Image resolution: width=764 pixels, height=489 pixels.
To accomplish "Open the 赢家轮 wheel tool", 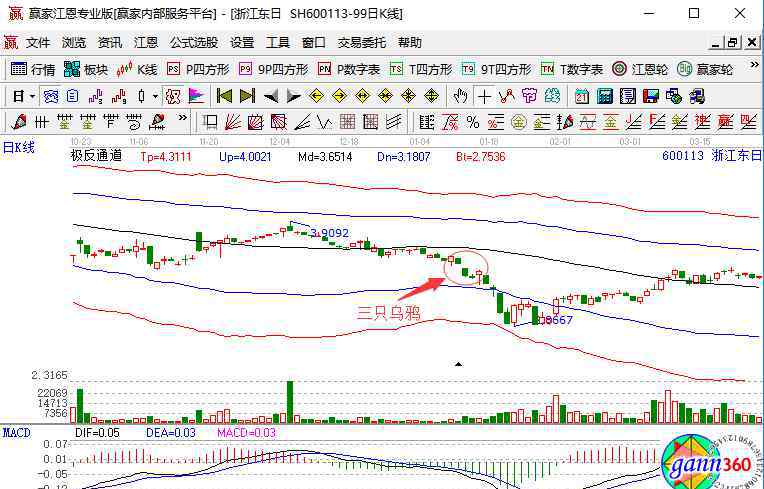I will [x=705, y=70].
